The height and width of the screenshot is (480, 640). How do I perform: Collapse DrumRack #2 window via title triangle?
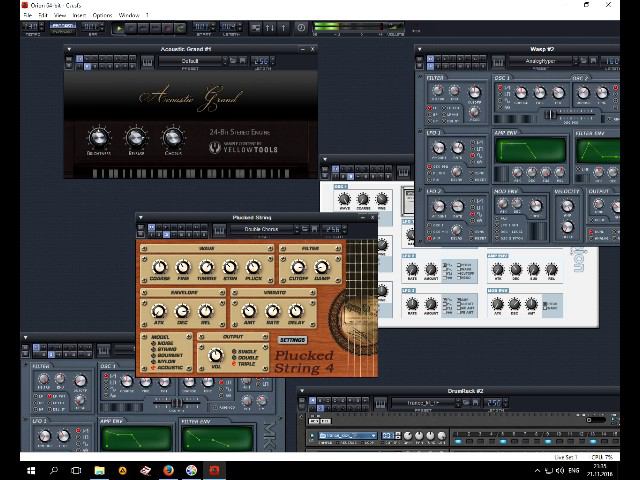click(302, 391)
